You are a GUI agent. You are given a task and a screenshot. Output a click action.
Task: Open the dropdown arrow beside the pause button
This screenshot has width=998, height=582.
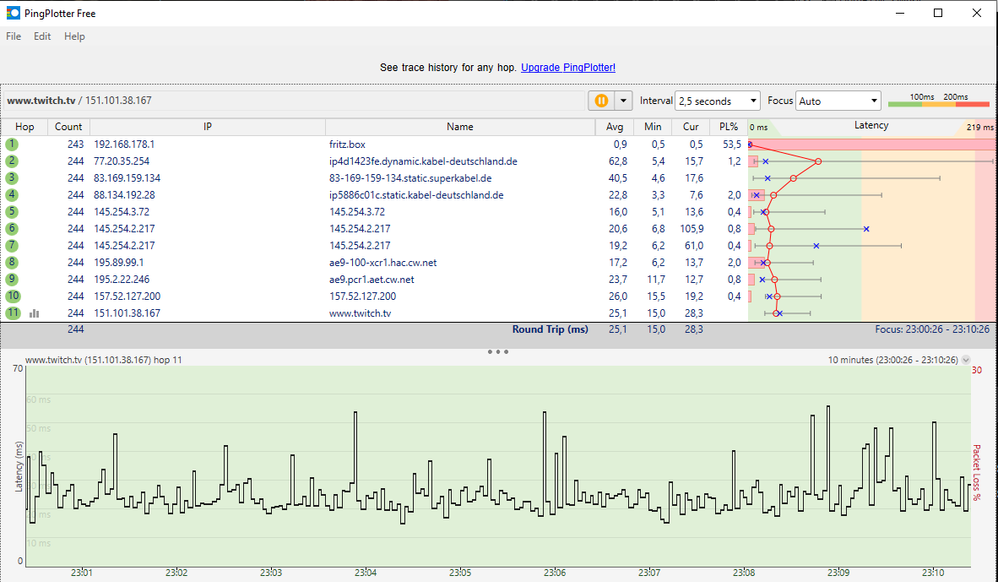623,101
